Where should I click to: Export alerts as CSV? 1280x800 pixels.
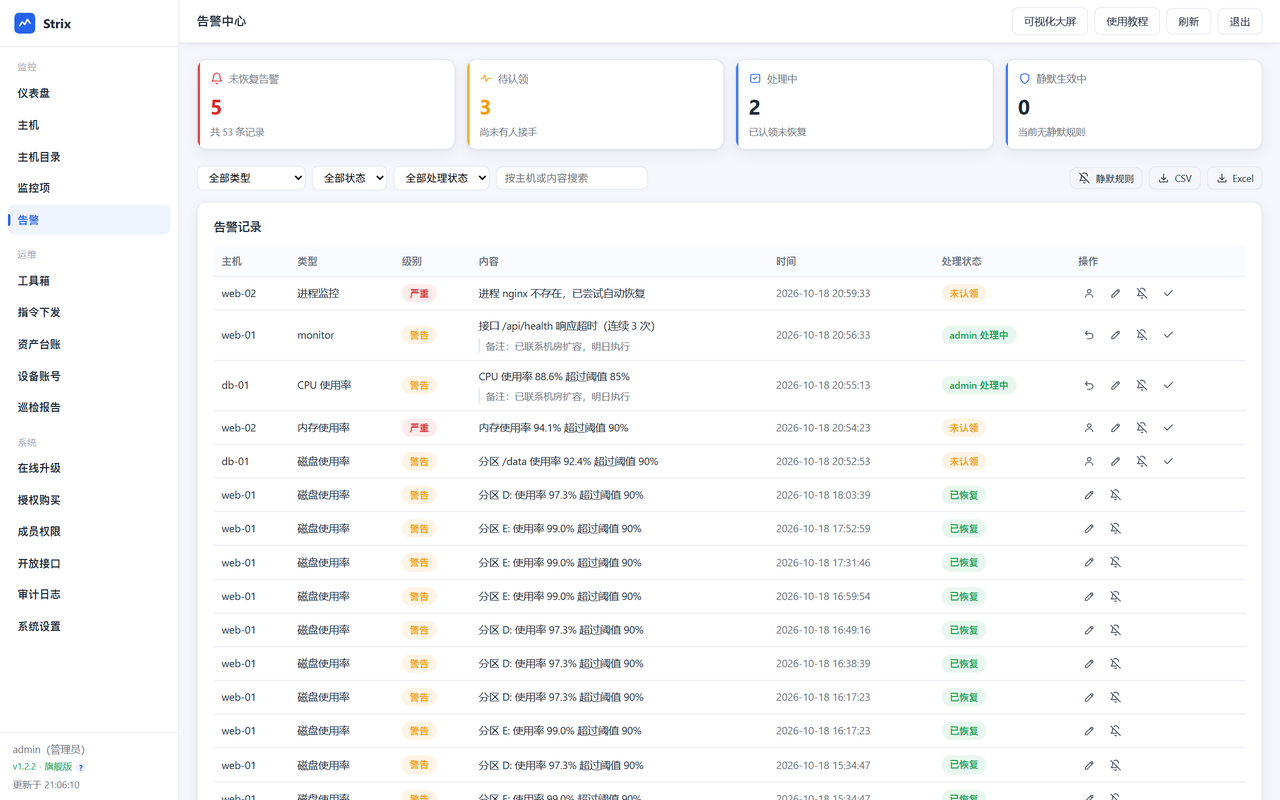pyautogui.click(x=1175, y=178)
